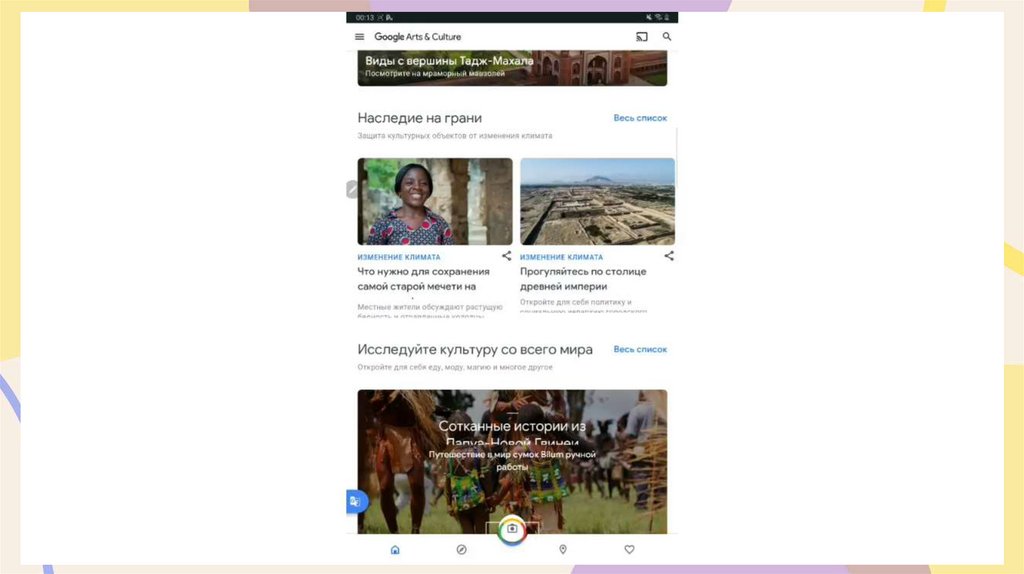Click the Google Arts & Culture logo
Image resolution: width=1024 pixels, height=574 pixels.
click(417, 37)
